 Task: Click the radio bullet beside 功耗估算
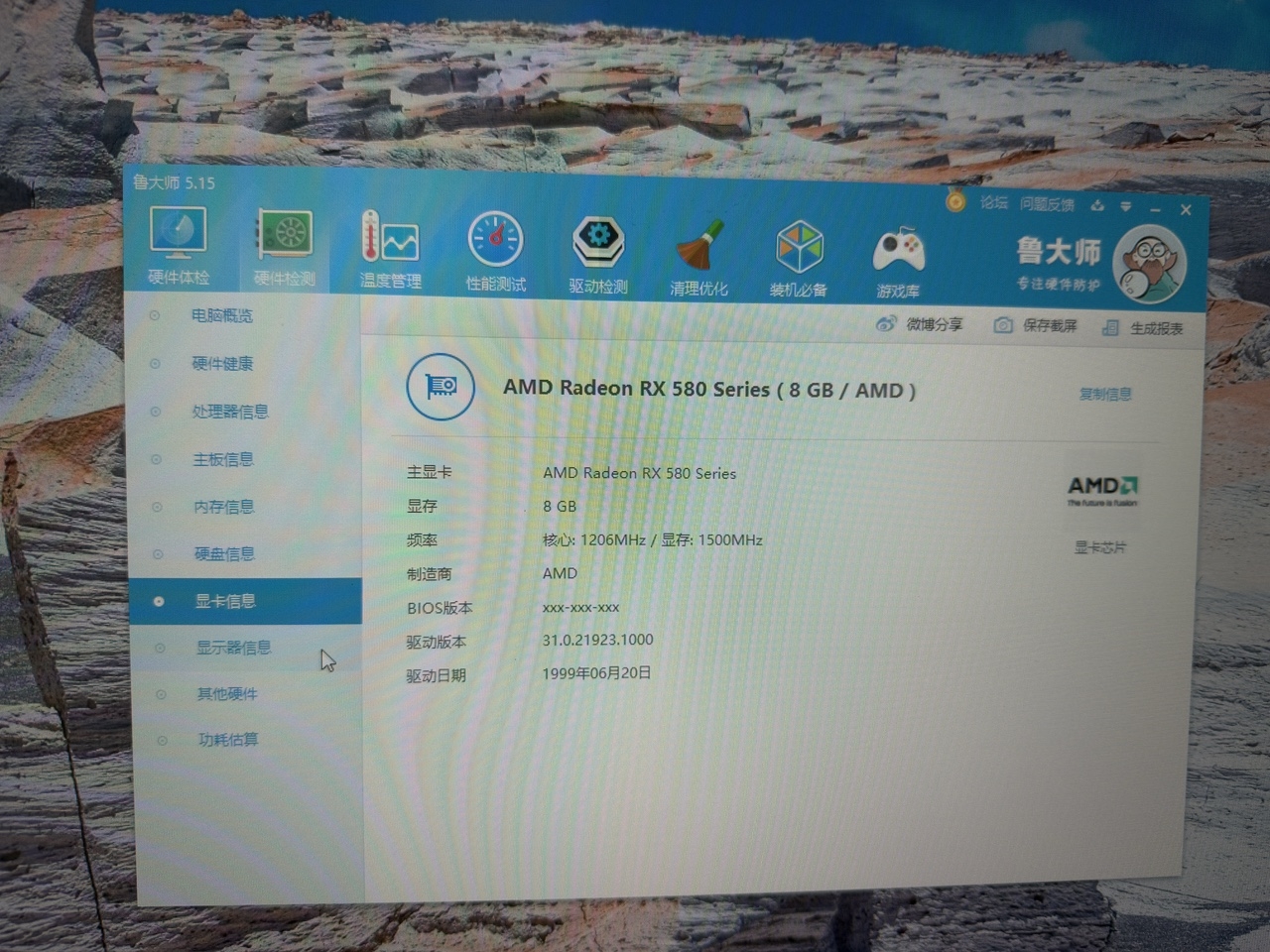point(161,740)
